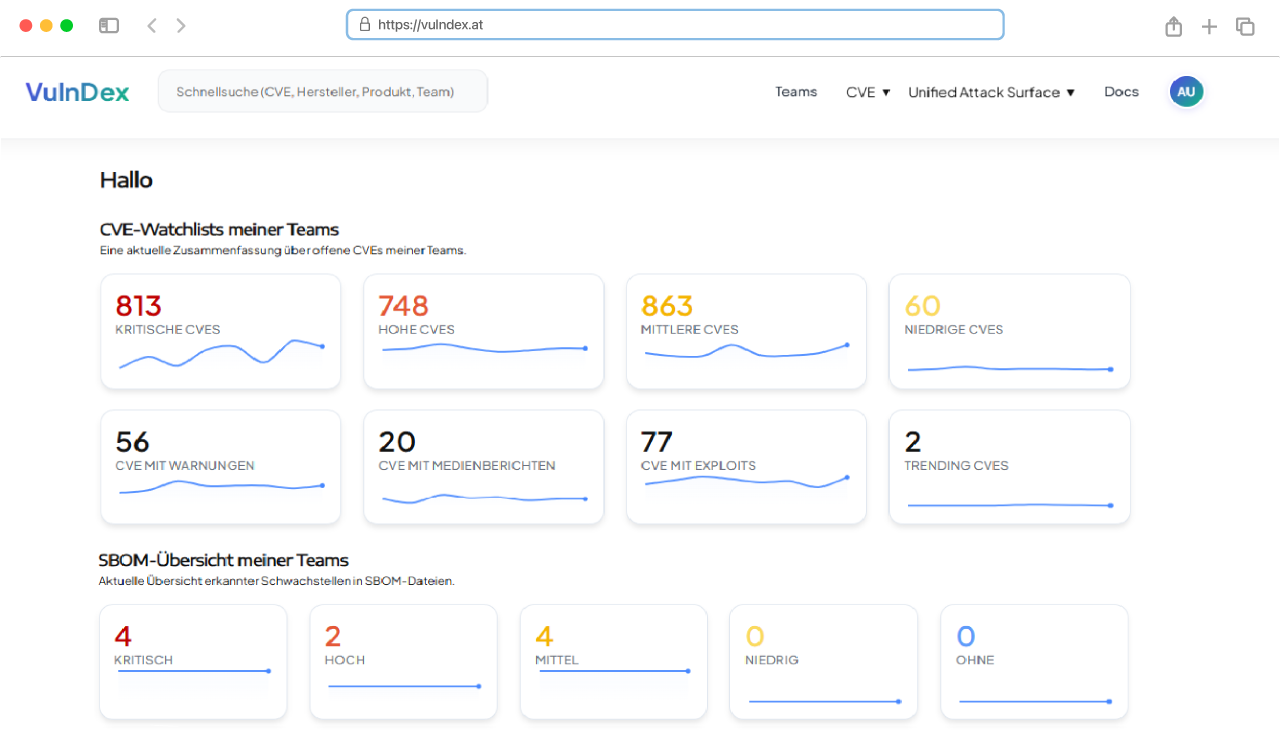
Task: Open the CVE dropdown menu
Action: tap(866, 91)
